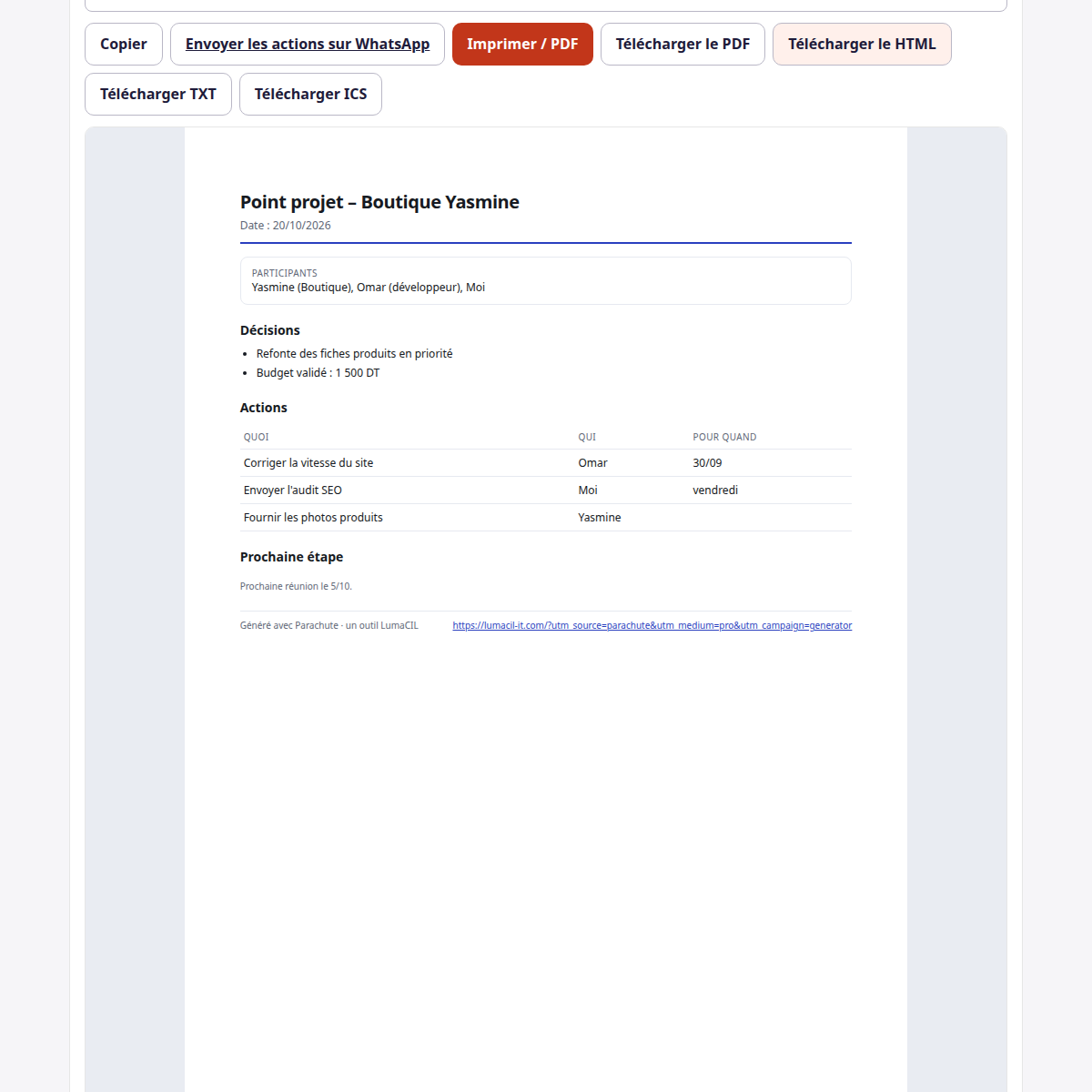Select the Envoyer l'audit SEO cell

(x=293, y=490)
